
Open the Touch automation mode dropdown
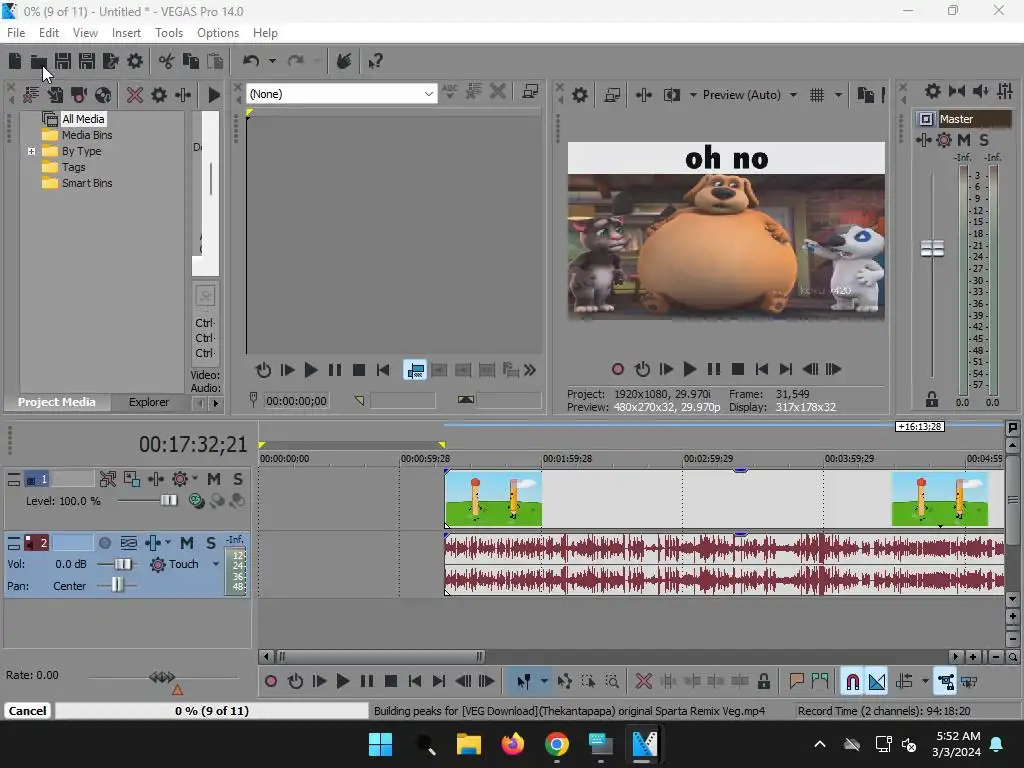(x=216, y=564)
